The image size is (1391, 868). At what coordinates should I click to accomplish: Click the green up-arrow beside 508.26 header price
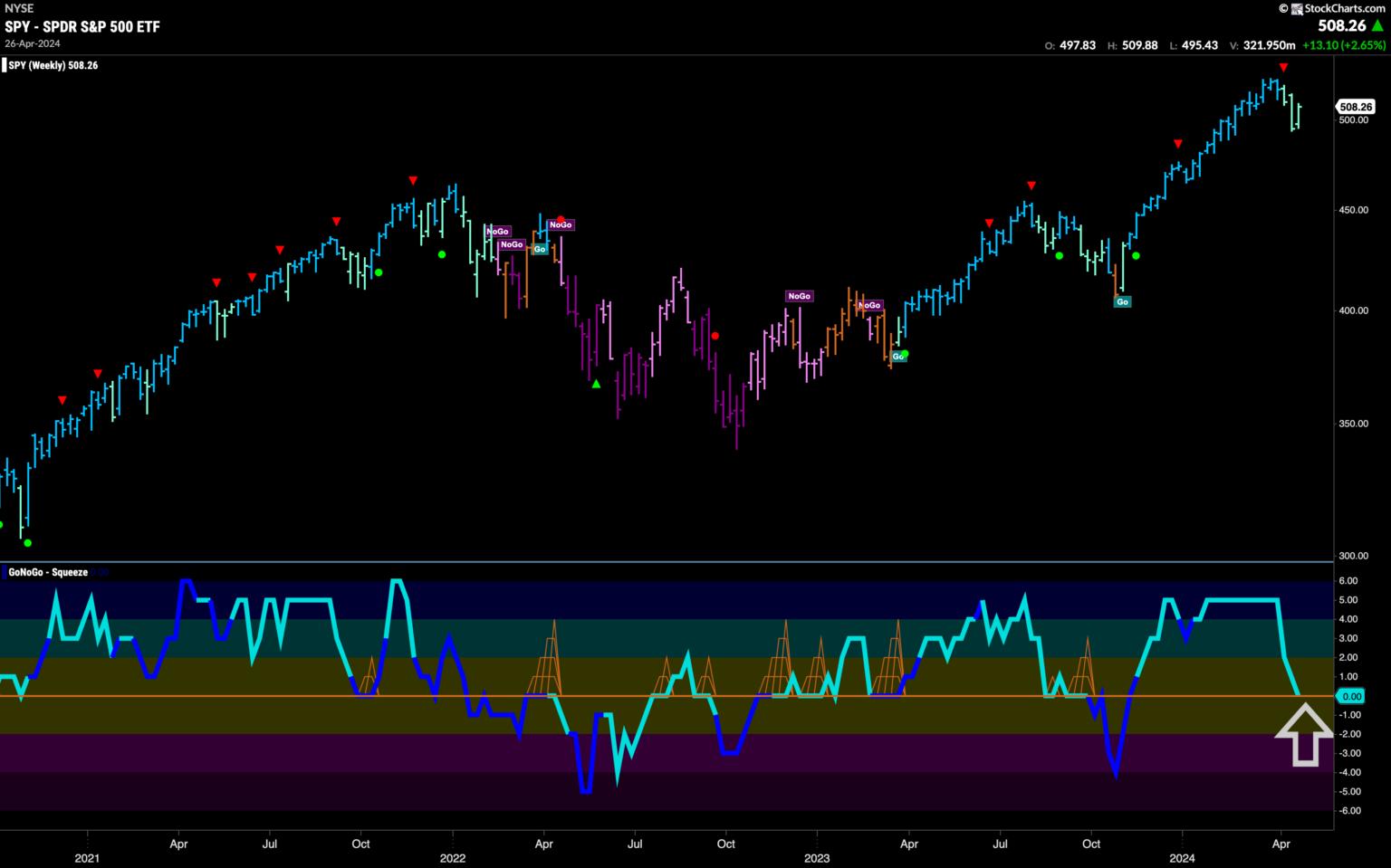click(1378, 26)
